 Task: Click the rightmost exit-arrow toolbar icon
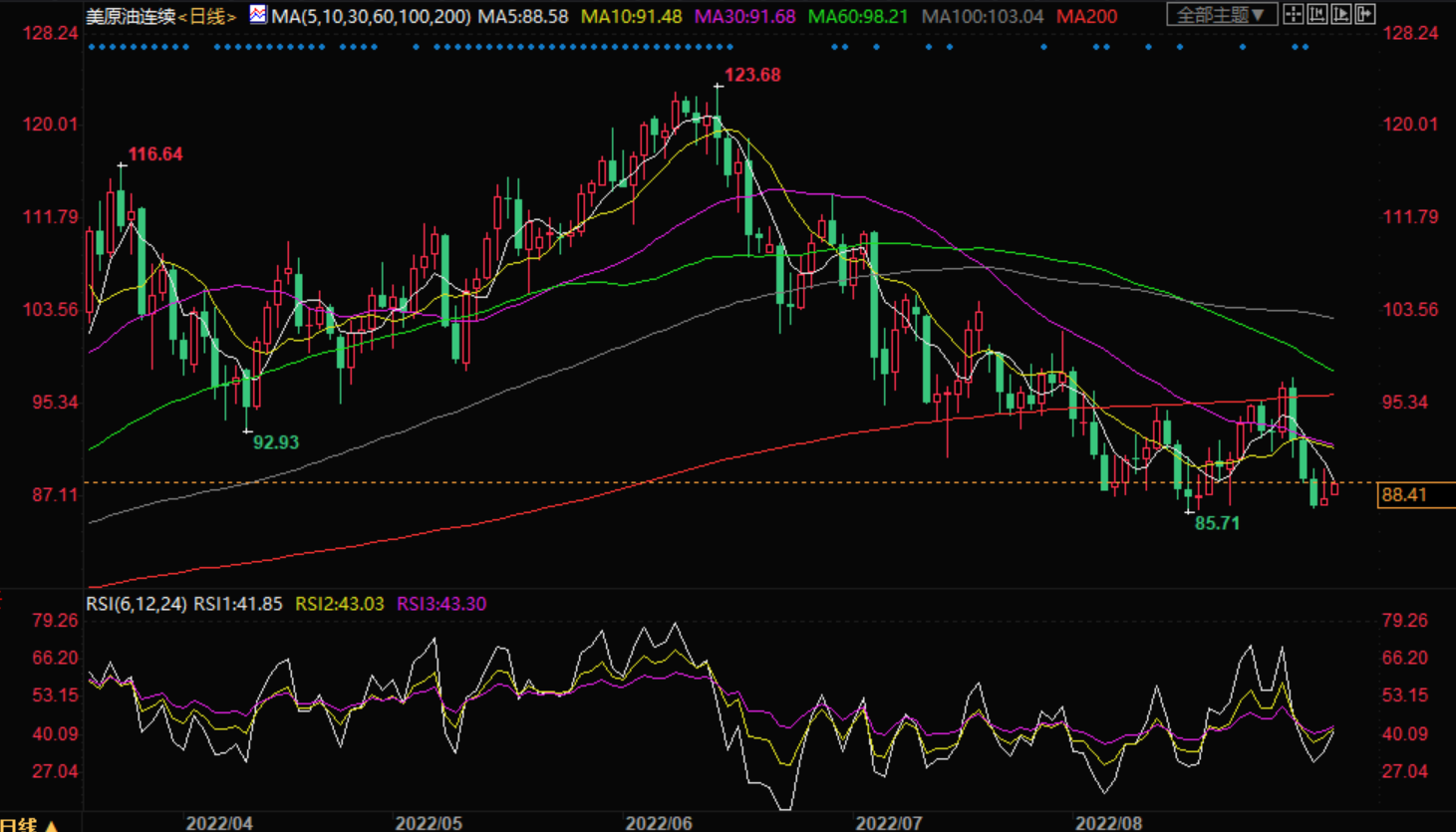tap(1365, 14)
